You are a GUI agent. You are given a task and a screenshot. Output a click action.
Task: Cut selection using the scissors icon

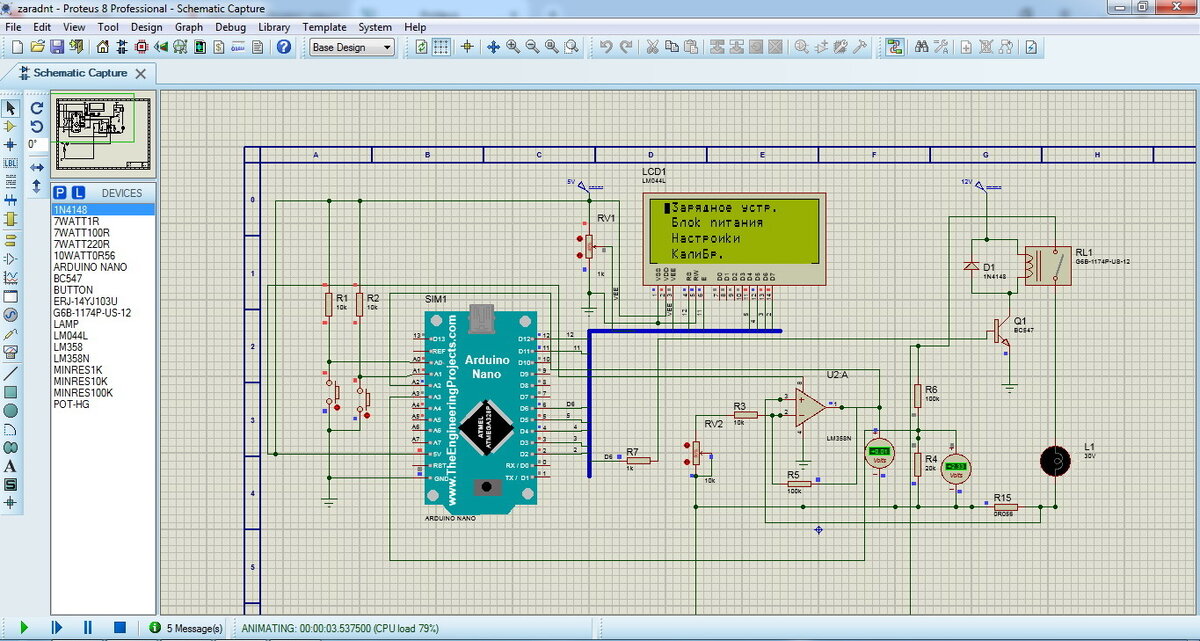652,47
